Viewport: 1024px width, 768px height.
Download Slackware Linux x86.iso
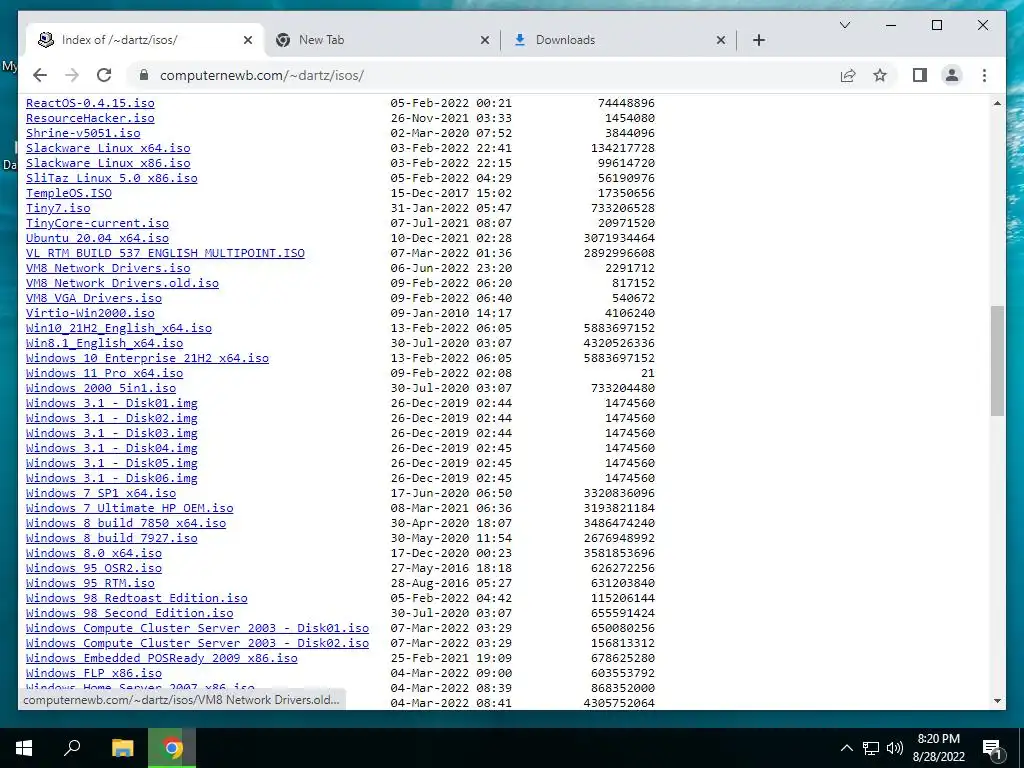tap(108, 163)
